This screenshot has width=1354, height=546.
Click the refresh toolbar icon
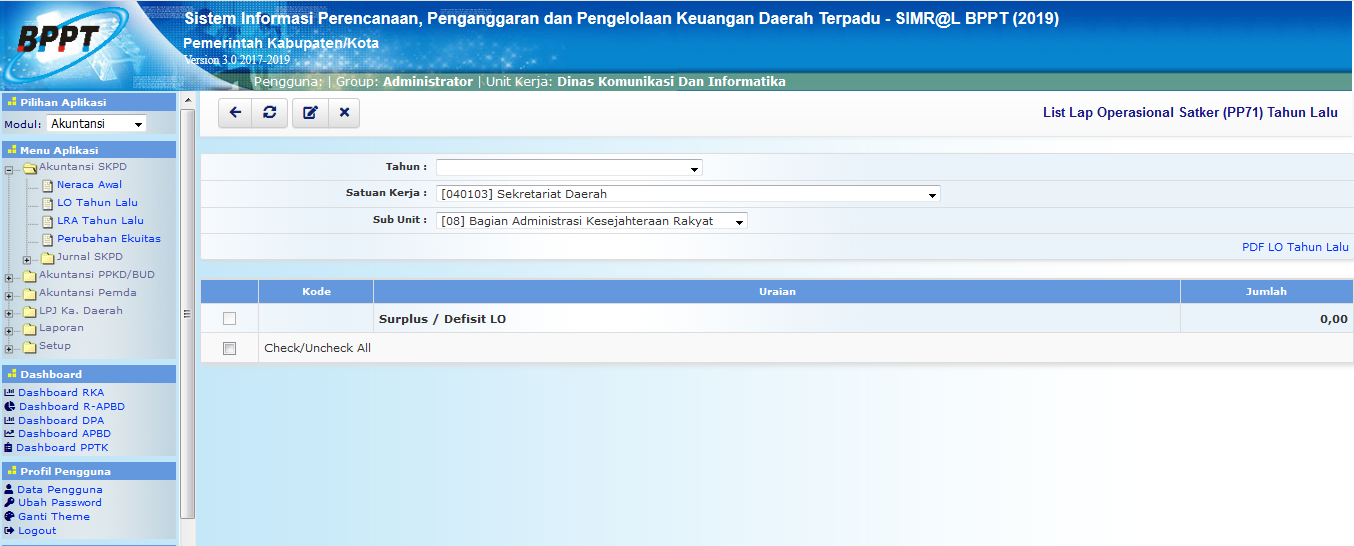coord(270,113)
